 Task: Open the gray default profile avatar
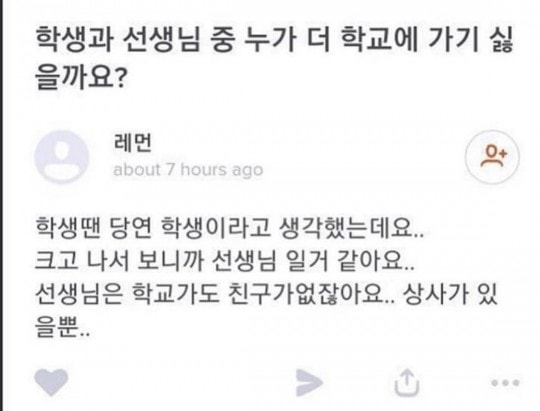62,157
